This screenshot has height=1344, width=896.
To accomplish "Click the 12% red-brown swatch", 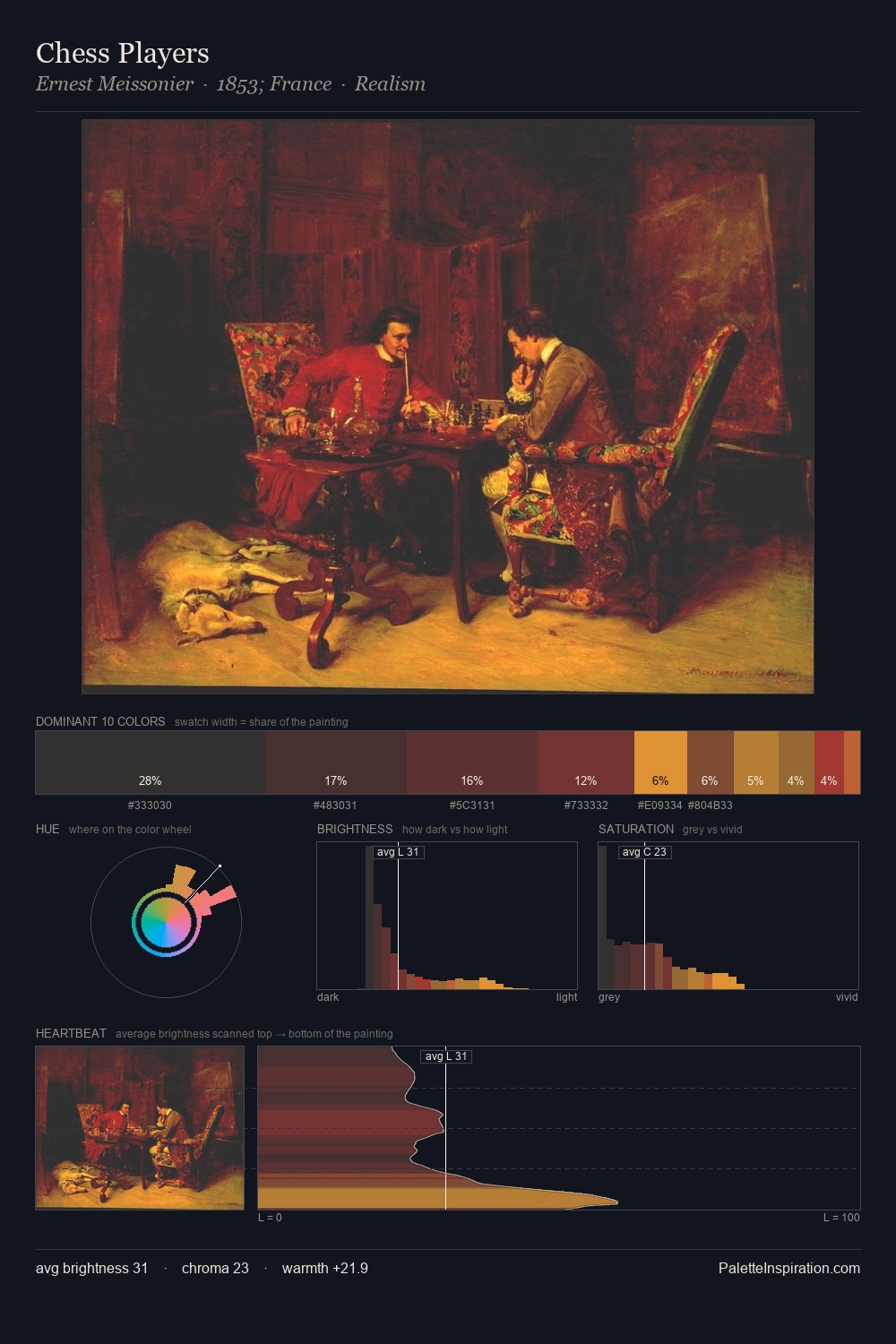I will (x=586, y=762).
